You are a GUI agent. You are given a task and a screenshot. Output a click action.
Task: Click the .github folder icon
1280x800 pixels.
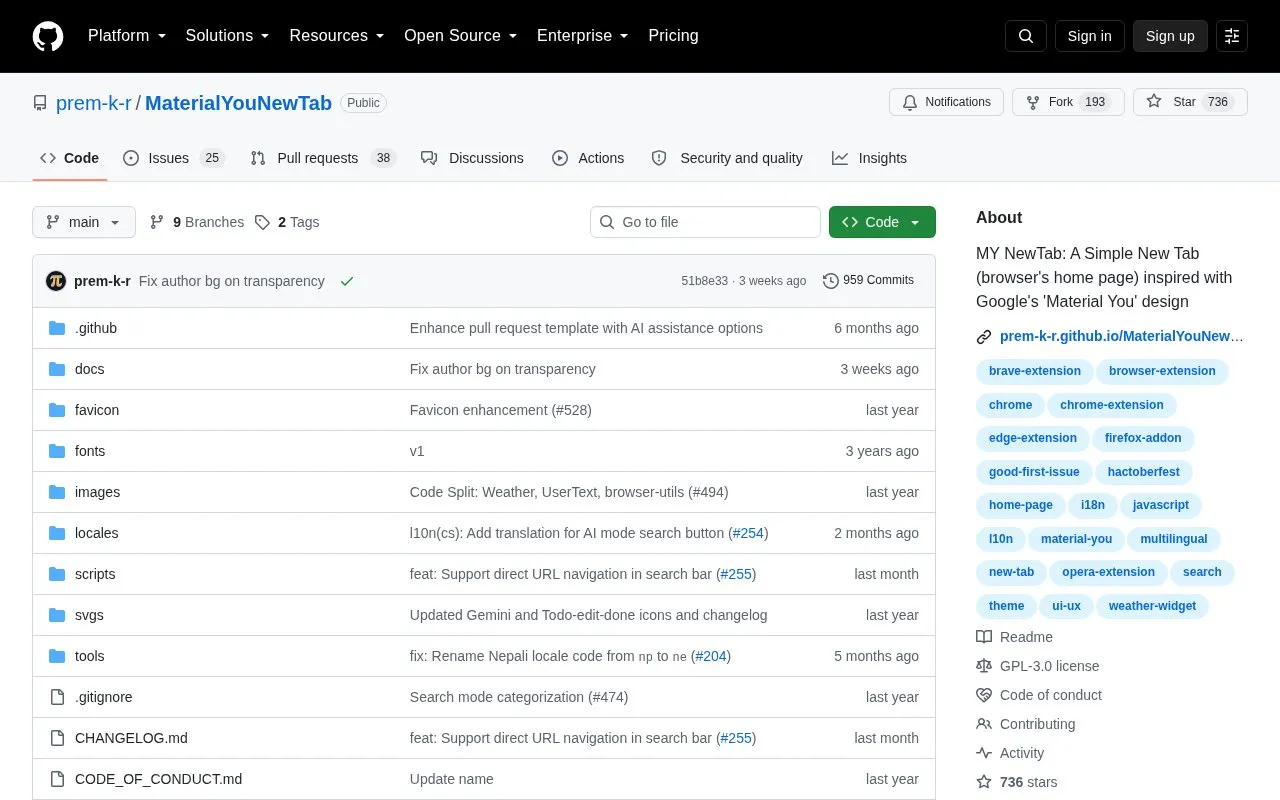[x=57, y=328]
